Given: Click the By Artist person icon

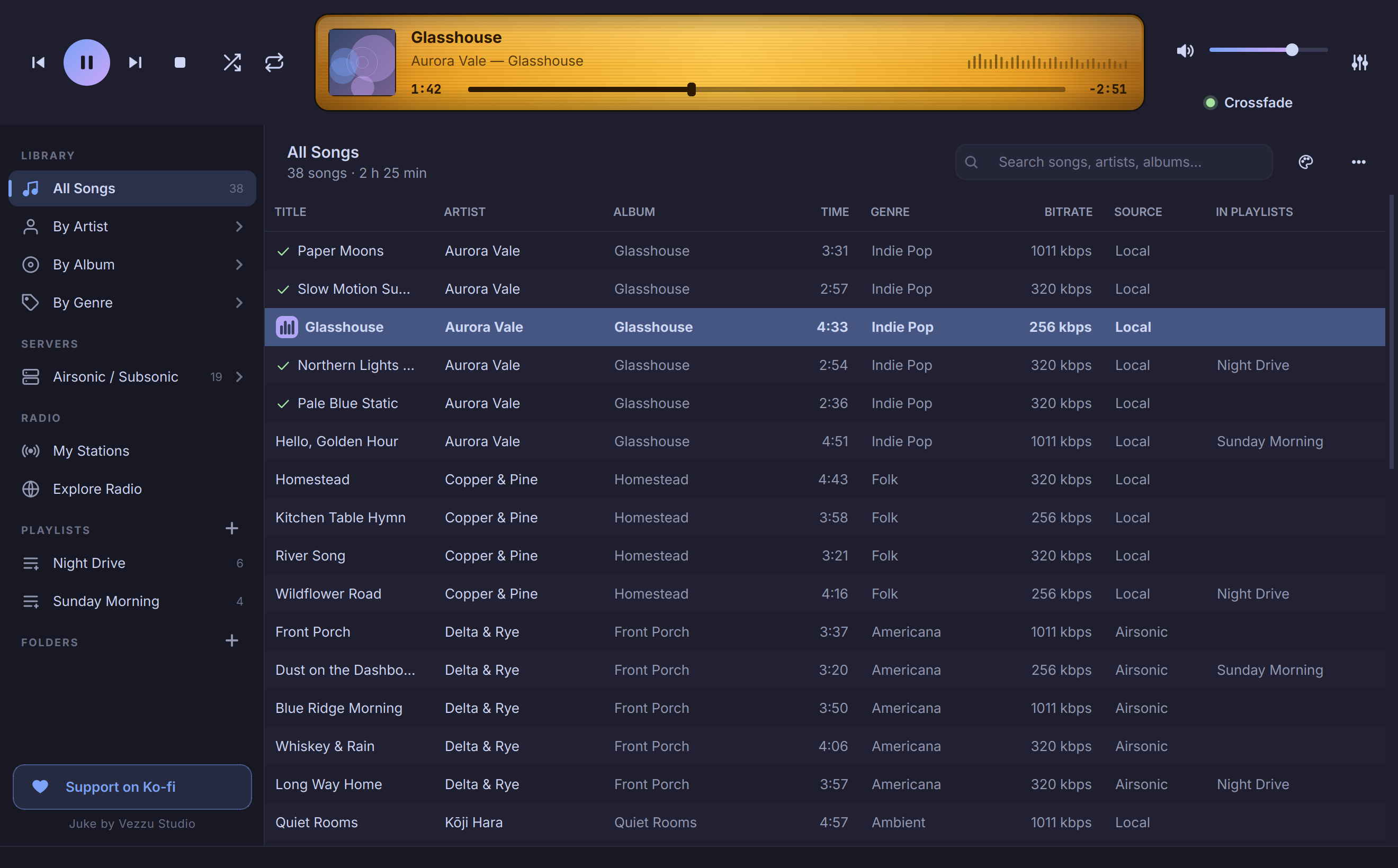Looking at the screenshot, I should tap(30, 227).
